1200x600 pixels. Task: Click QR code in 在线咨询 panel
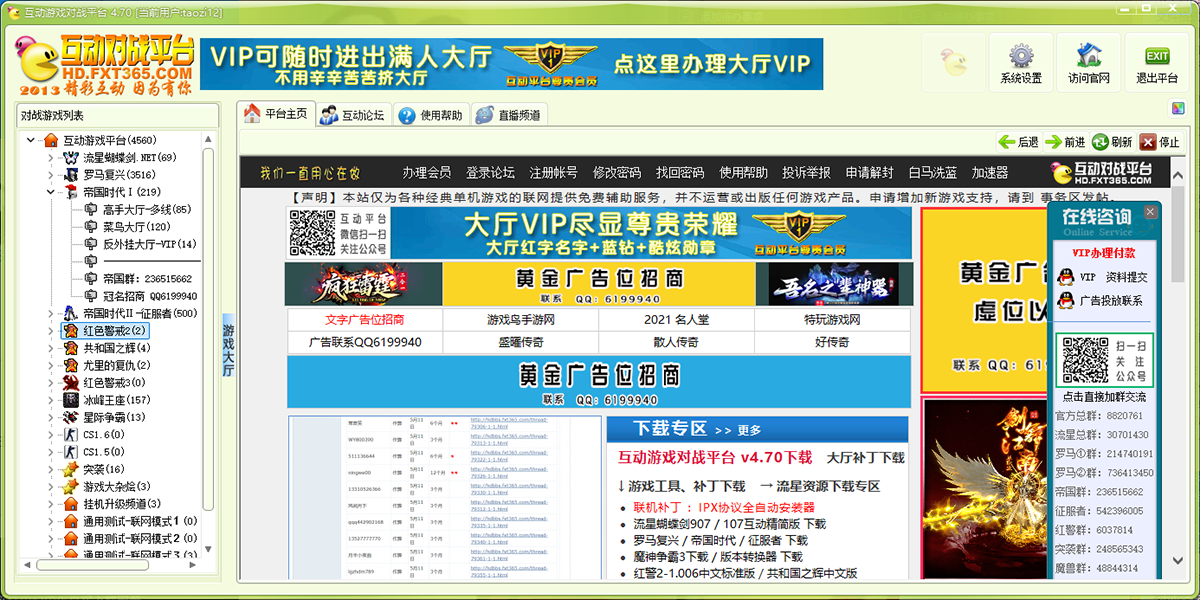click(x=1087, y=360)
